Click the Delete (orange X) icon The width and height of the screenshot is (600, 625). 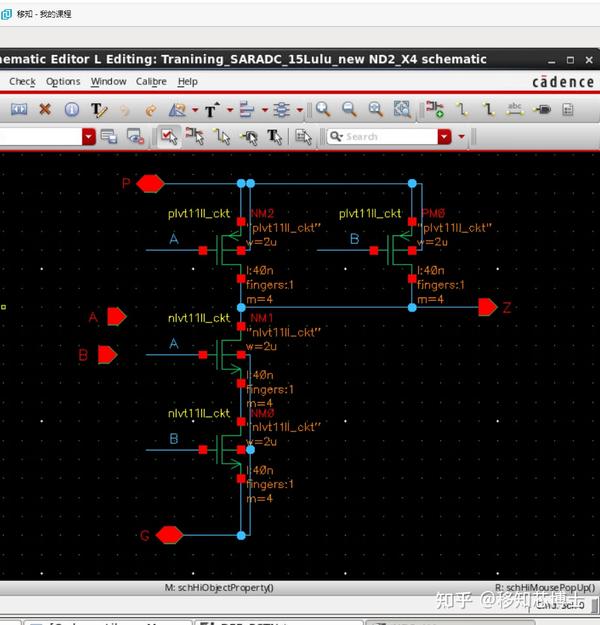click(45, 109)
